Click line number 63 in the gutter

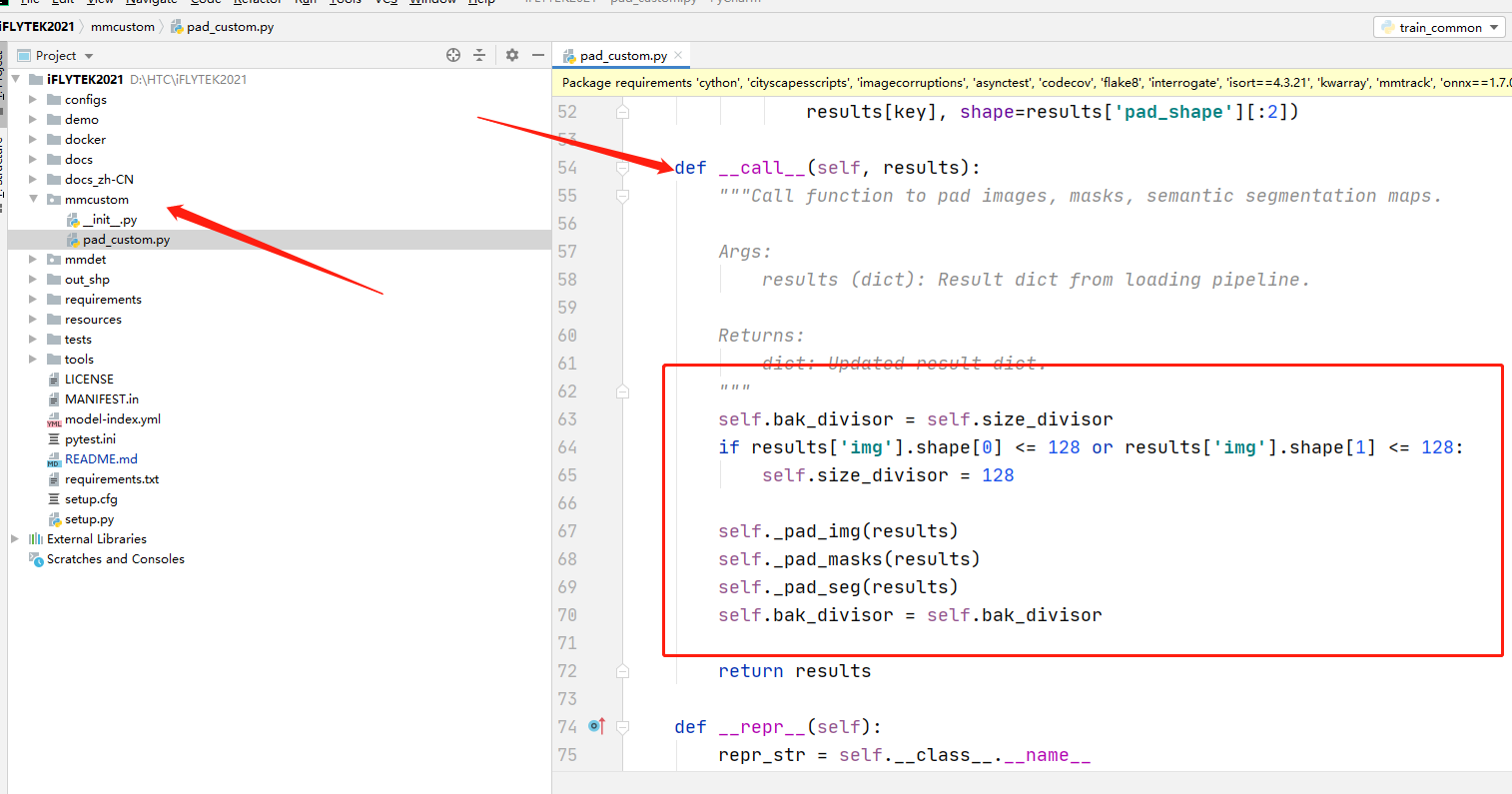[567, 419]
